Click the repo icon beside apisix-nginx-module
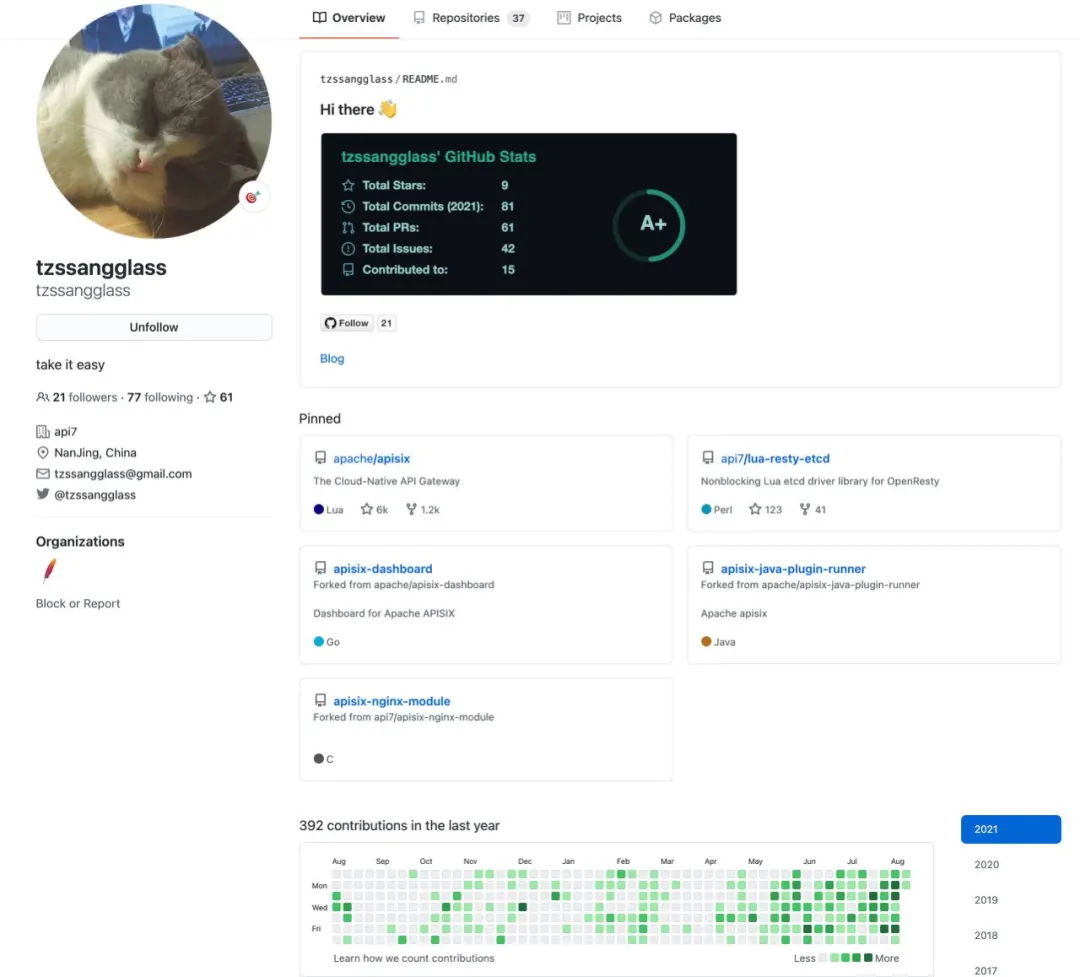1080x977 pixels. tap(320, 701)
